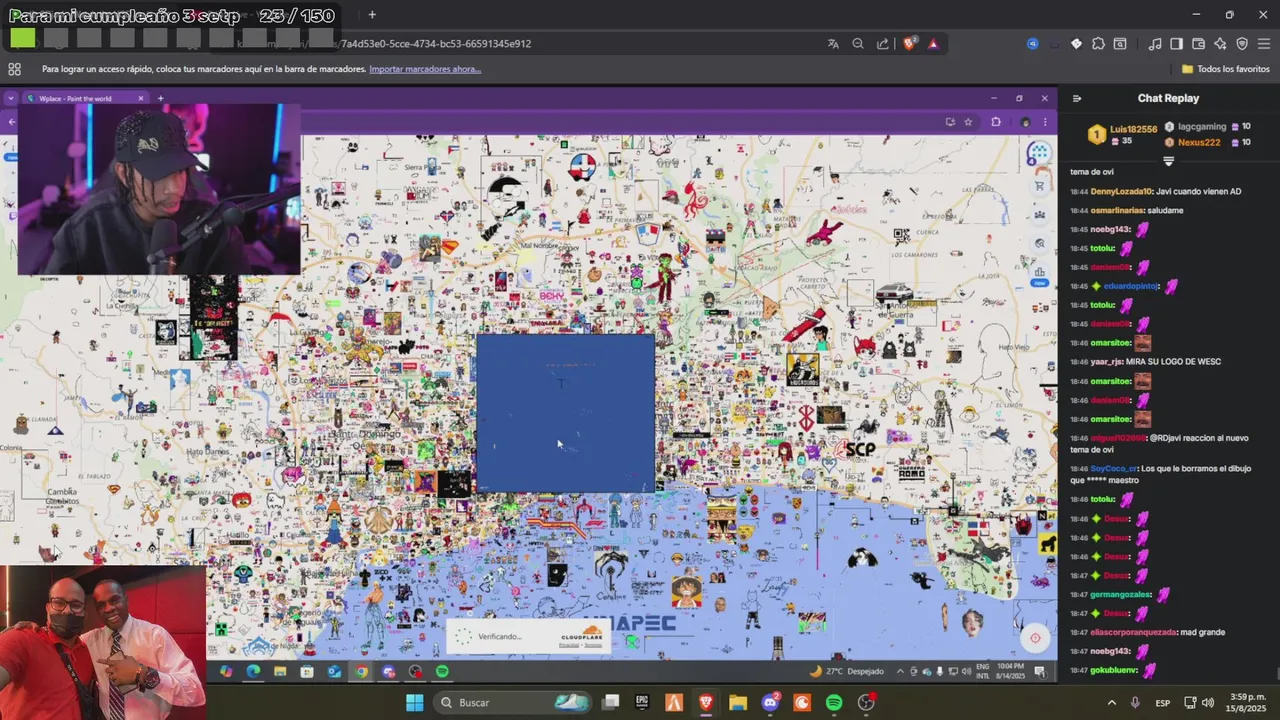Click the large blue rectangle on the map
Screen dimensions: 1280x720
click(x=565, y=413)
